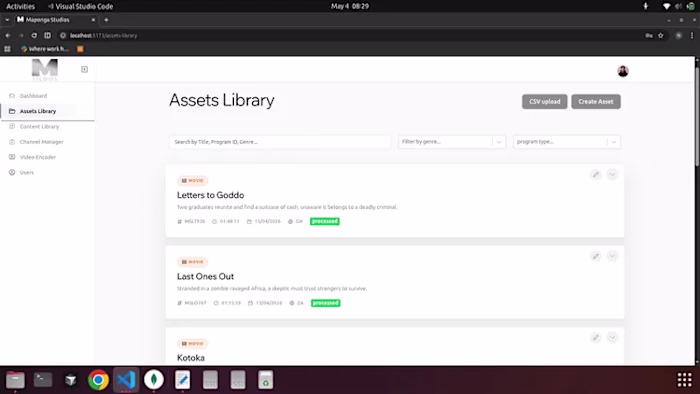This screenshot has height=394, width=700.
Task: Open user avatar profile menu
Action: [623, 71]
